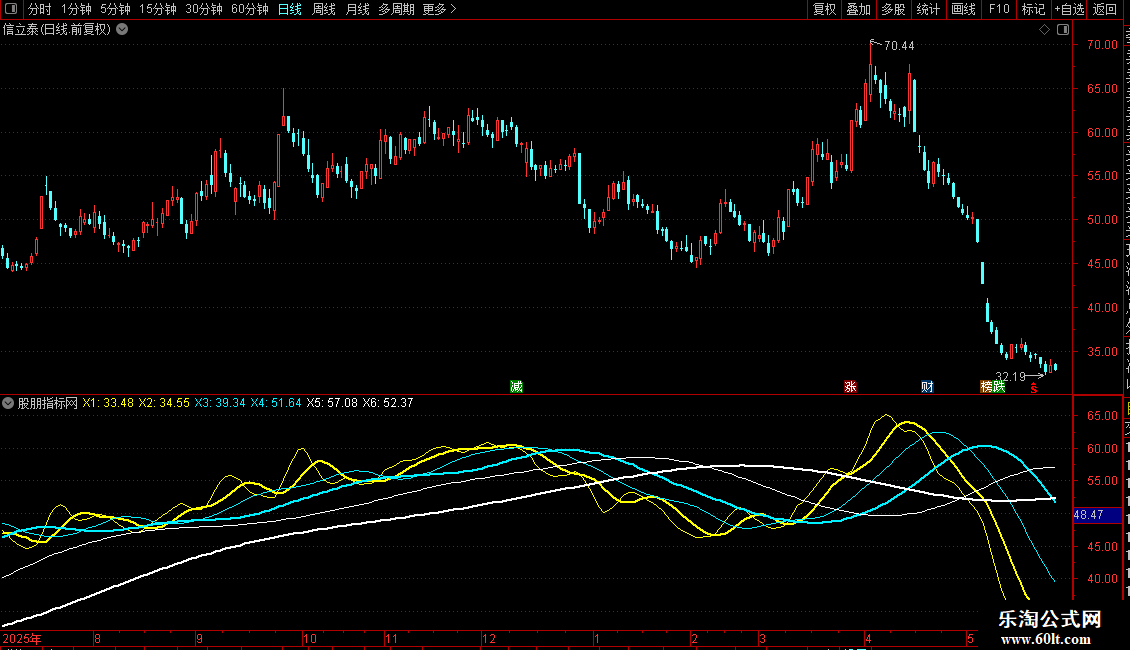
Task: Switch to 周线 weekly chart
Action: (324, 9)
